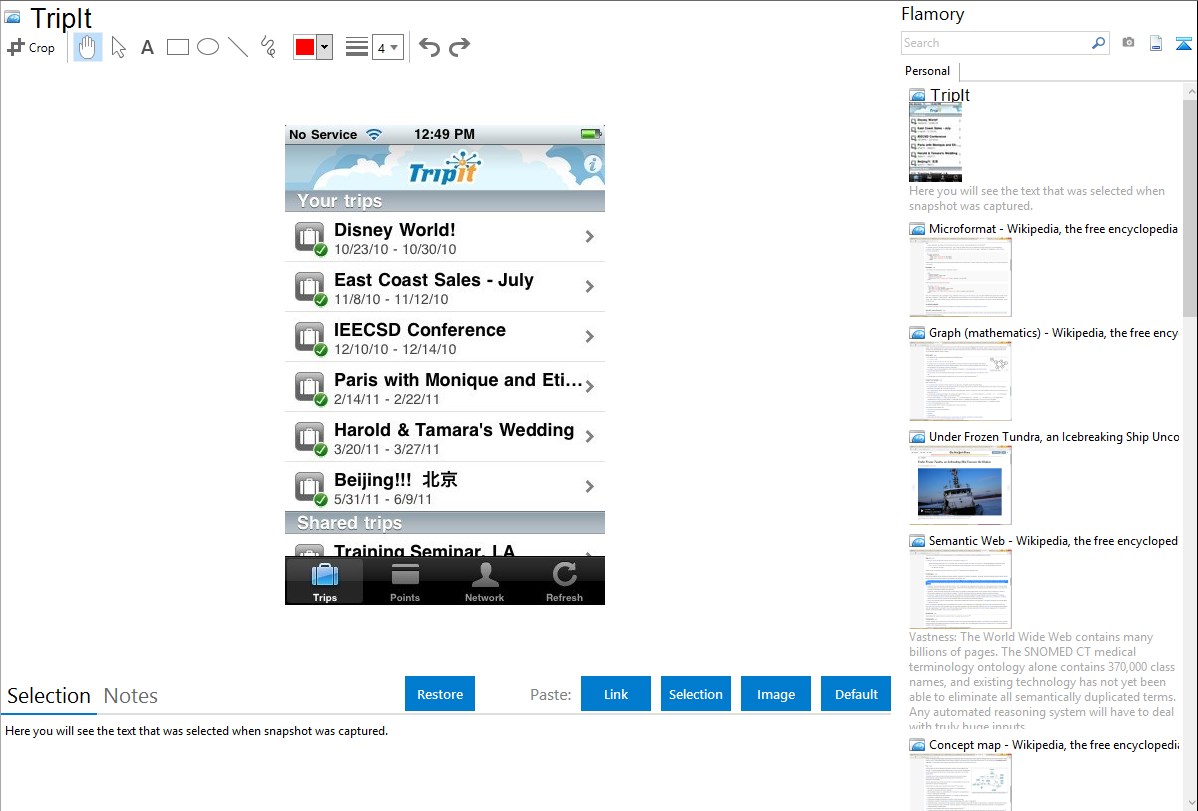This screenshot has height=811, width=1198.
Task: Open the Under Frozen Tundra snapshot thumbnail
Action: pos(960,485)
